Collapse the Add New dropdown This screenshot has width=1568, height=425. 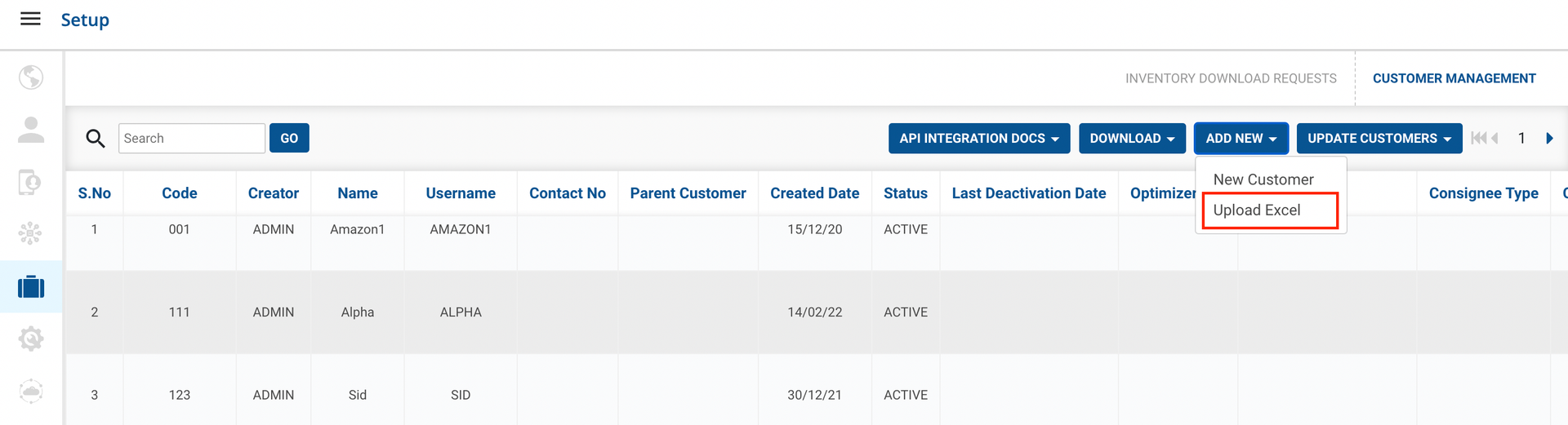[x=1241, y=139]
